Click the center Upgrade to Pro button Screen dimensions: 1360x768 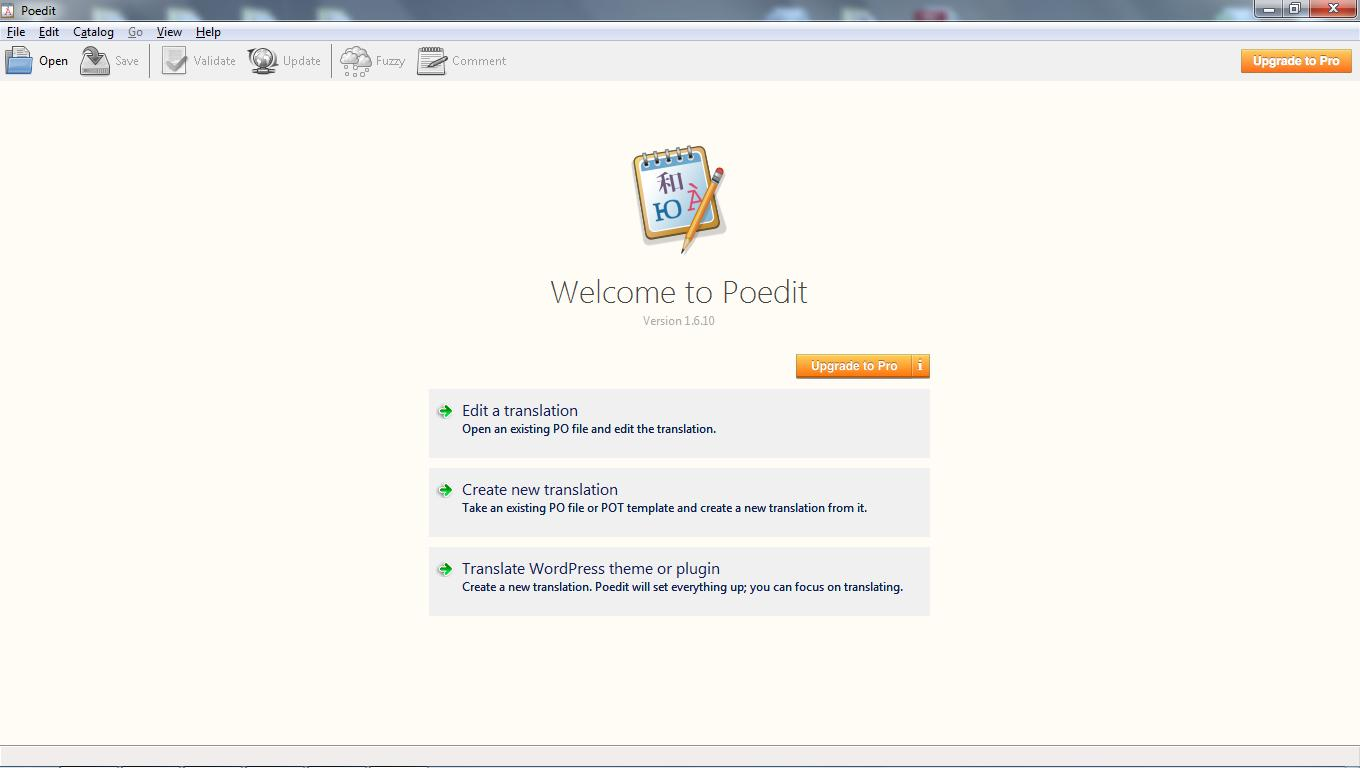click(854, 366)
